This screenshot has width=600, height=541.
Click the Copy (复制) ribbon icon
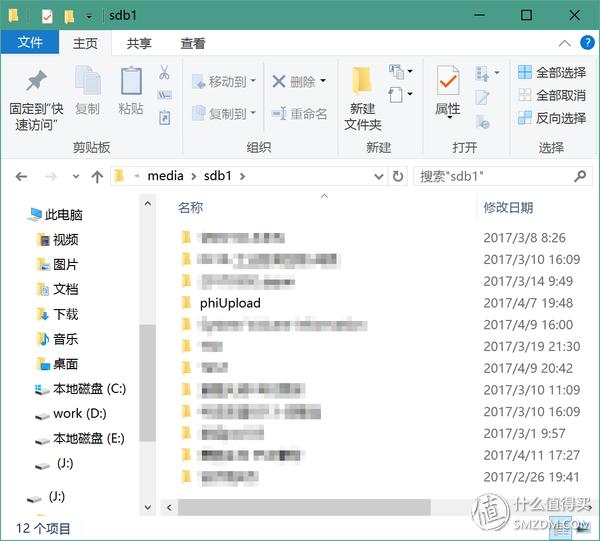(88, 80)
